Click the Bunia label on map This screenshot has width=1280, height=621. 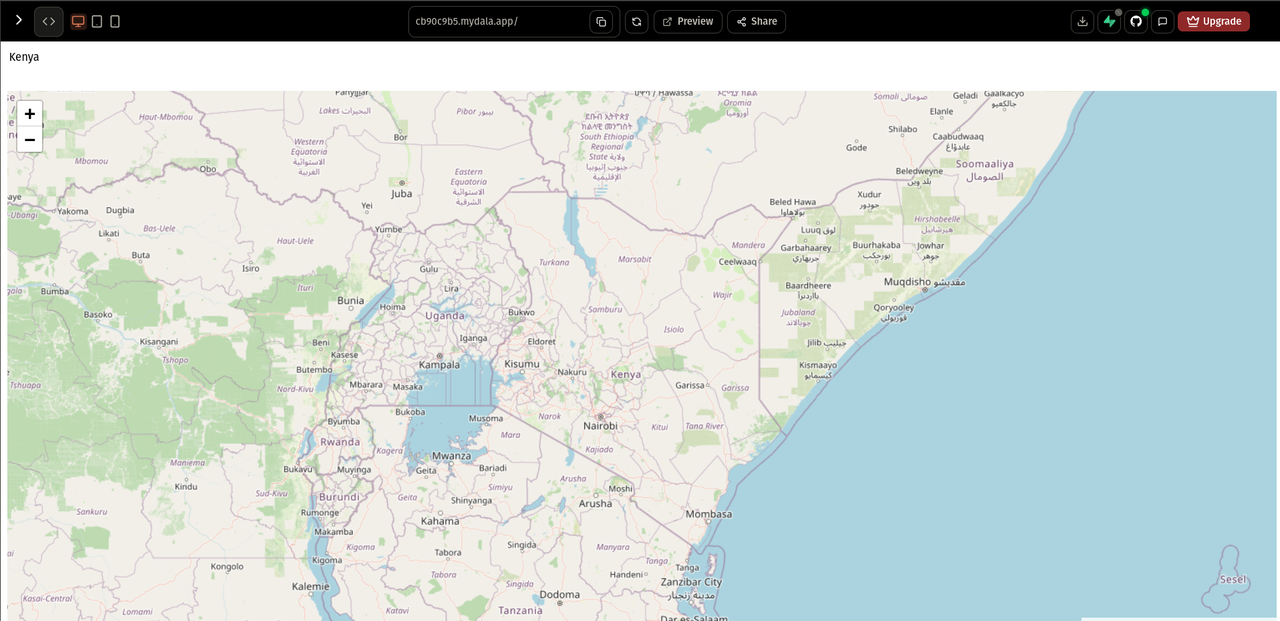351,300
